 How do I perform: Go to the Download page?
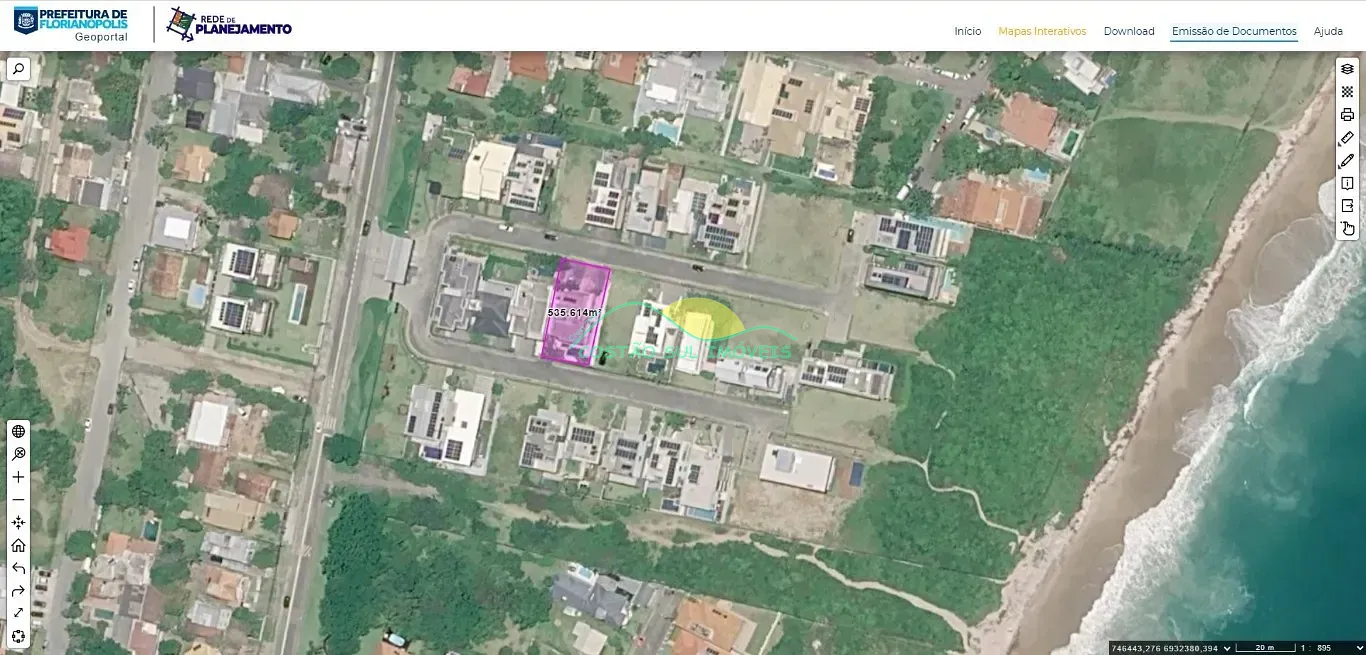(1129, 31)
